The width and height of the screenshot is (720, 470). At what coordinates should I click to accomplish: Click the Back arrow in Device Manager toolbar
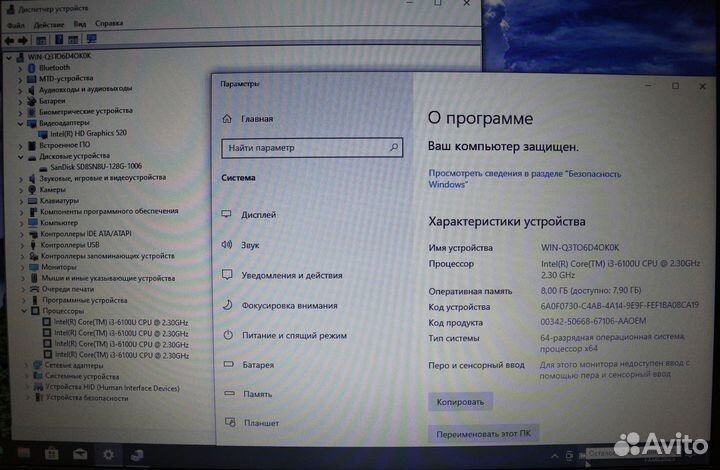pyautogui.click(x=9, y=40)
